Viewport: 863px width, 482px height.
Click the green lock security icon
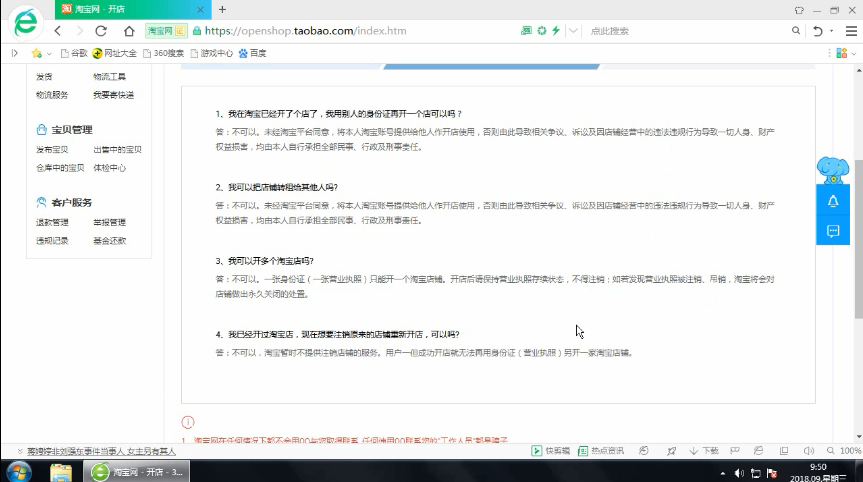(196, 31)
